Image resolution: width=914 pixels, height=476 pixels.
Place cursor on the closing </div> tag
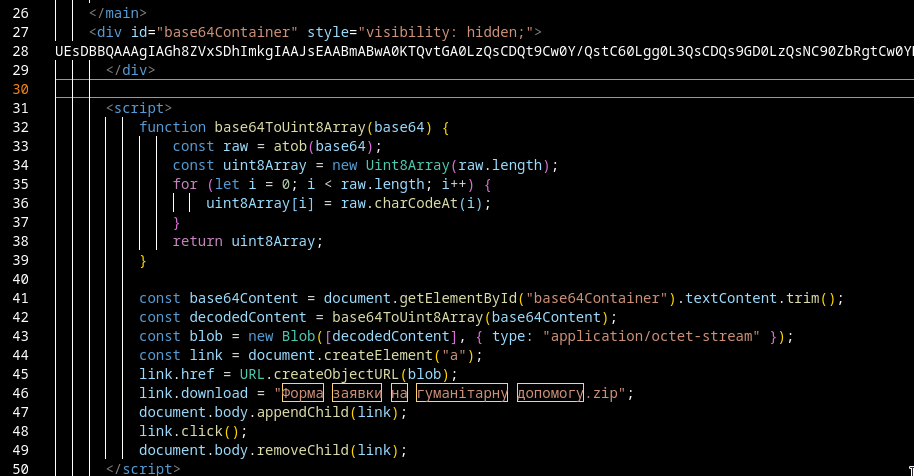click(x=131, y=70)
